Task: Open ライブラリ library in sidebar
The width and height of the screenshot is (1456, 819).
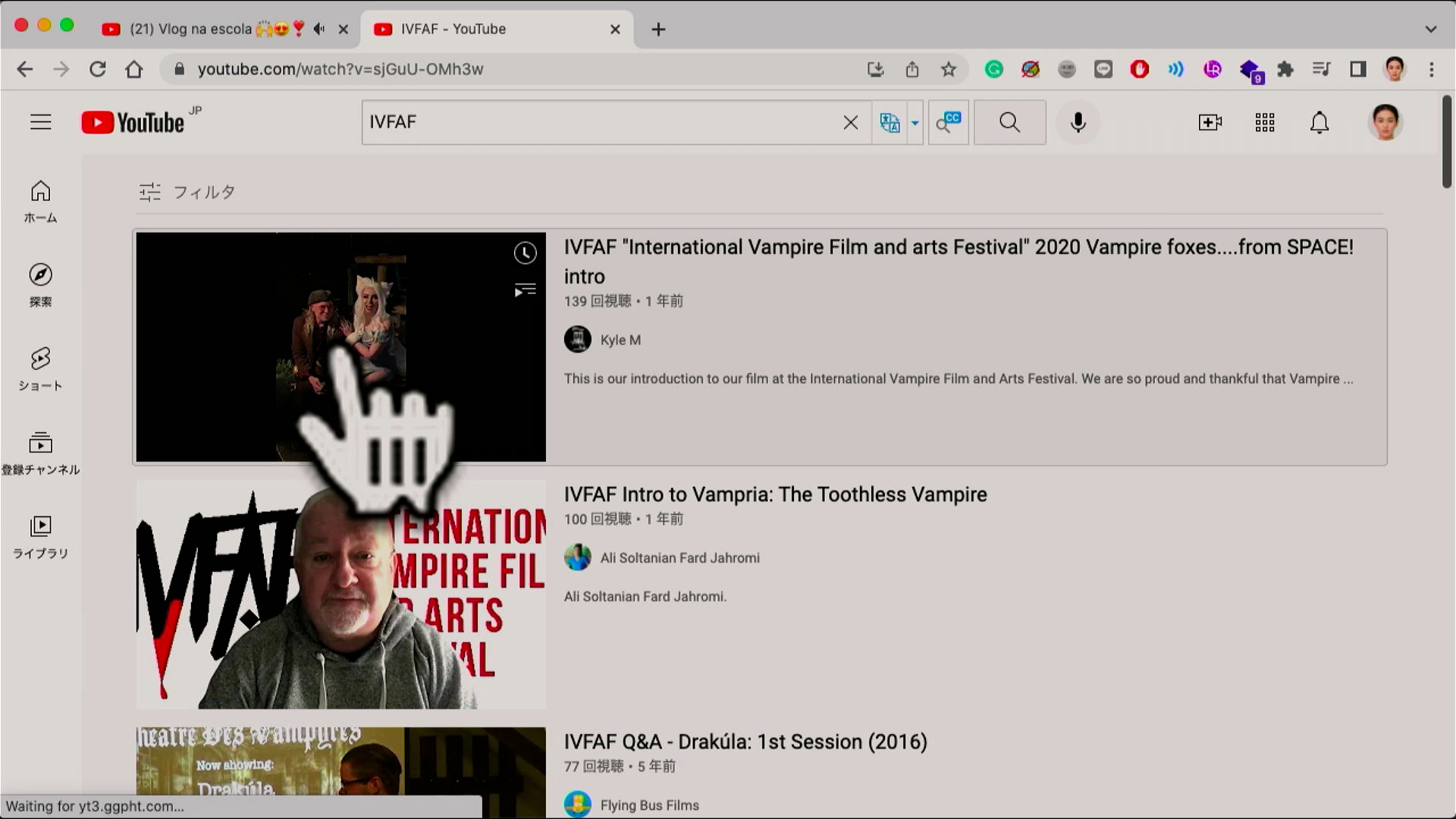Action: click(40, 537)
